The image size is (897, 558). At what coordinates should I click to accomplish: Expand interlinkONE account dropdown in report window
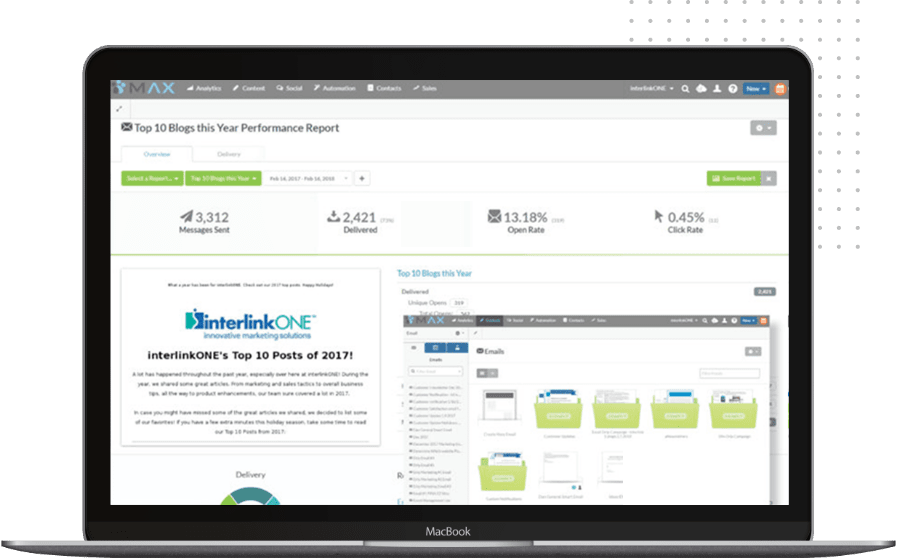click(652, 89)
